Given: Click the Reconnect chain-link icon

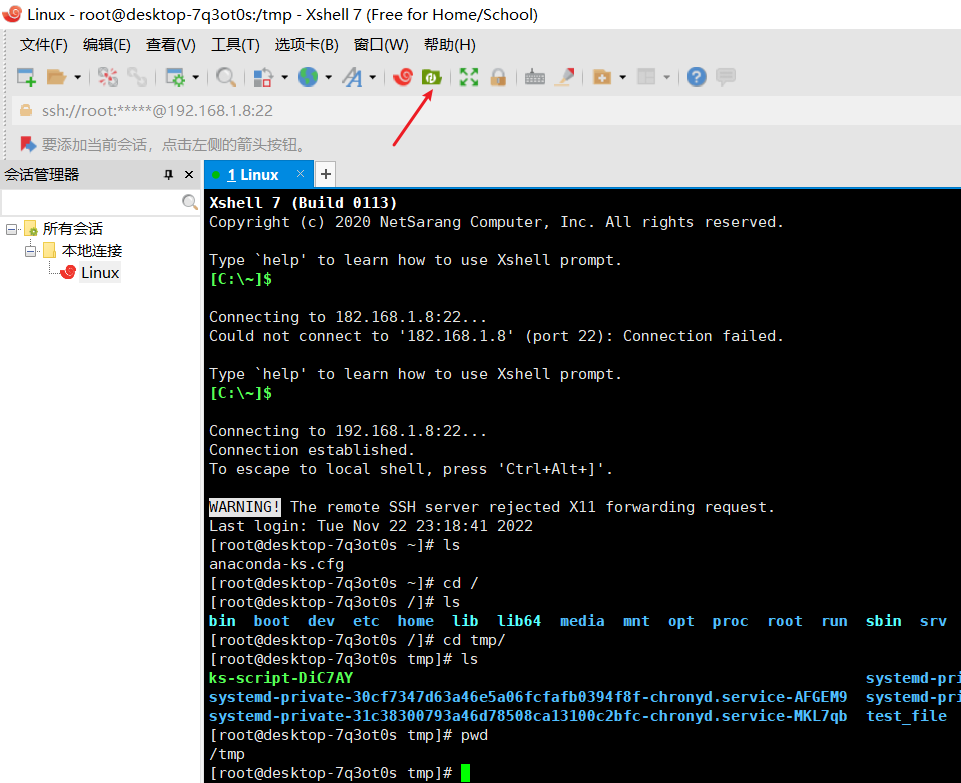Looking at the screenshot, I should pyautogui.click(x=137, y=77).
